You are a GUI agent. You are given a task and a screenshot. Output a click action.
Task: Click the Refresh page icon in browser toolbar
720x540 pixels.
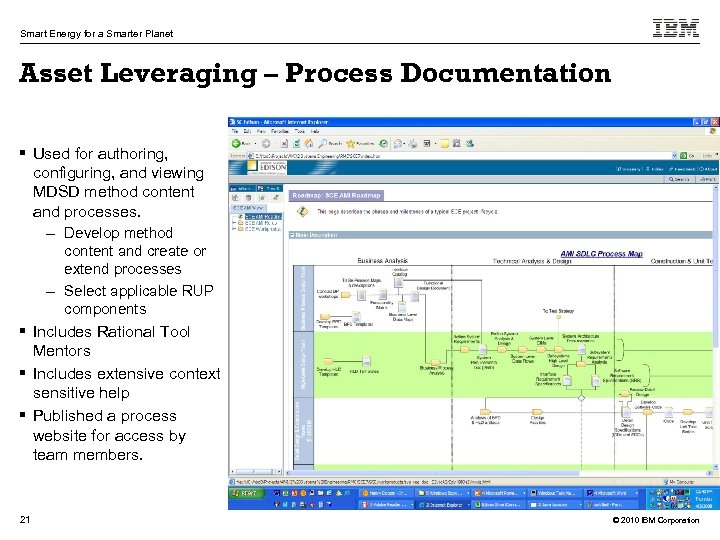pyautogui.click(x=297, y=144)
